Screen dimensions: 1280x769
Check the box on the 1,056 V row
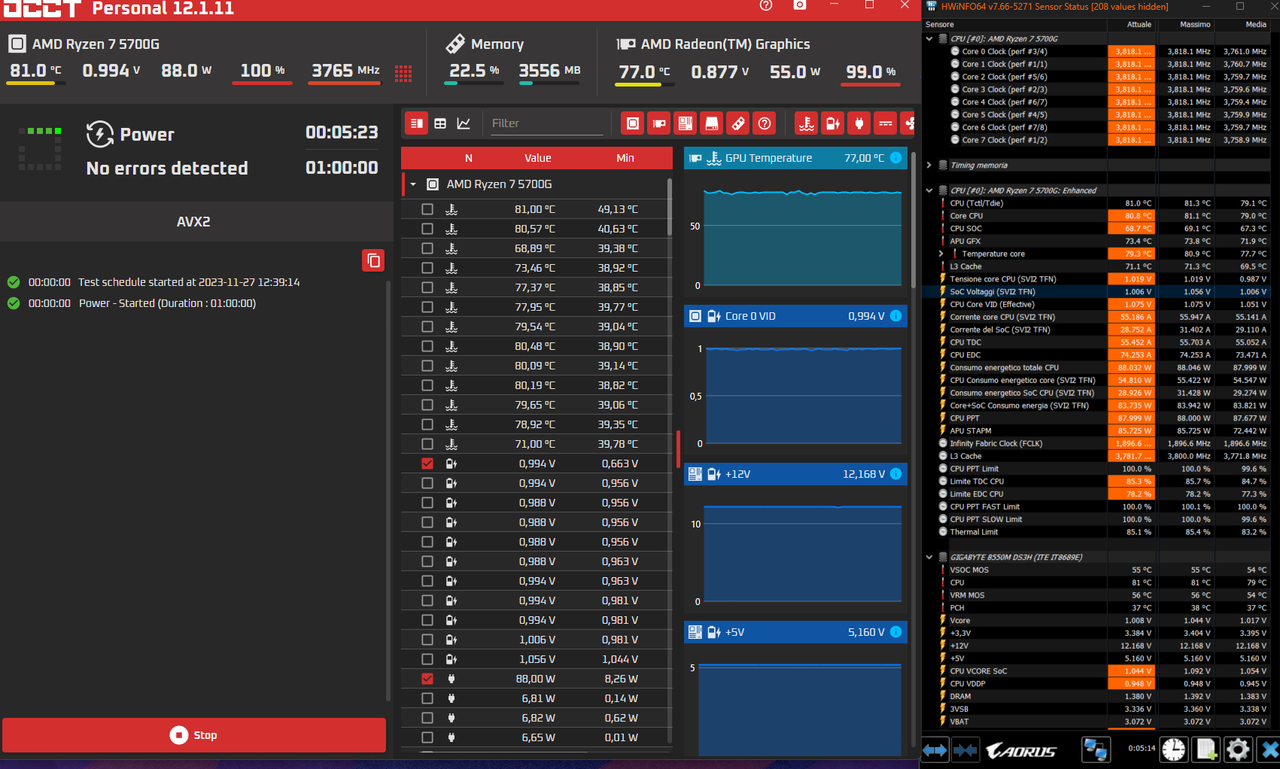[x=428, y=659]
